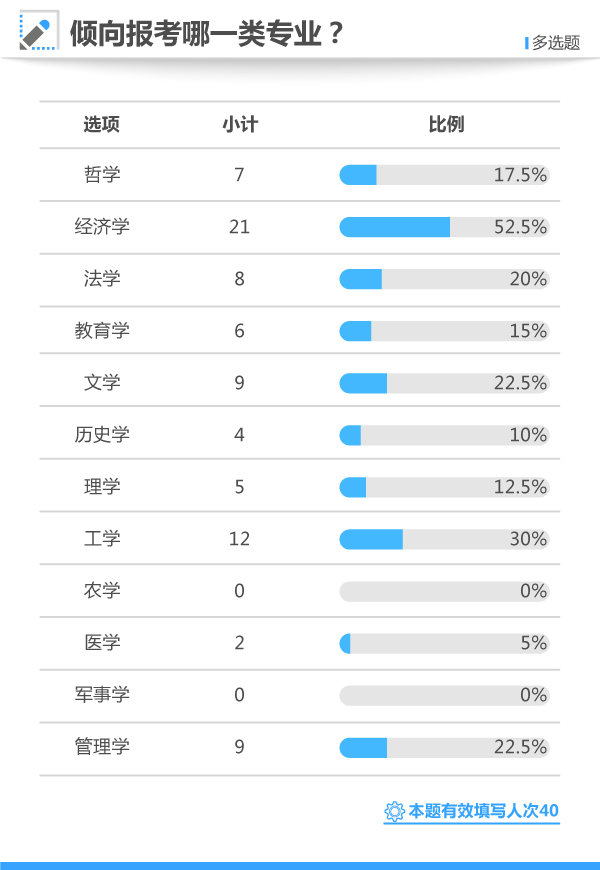Click the 医学 5% progress bar
Viewport: 600px width, 870px height.
(444, 643)
